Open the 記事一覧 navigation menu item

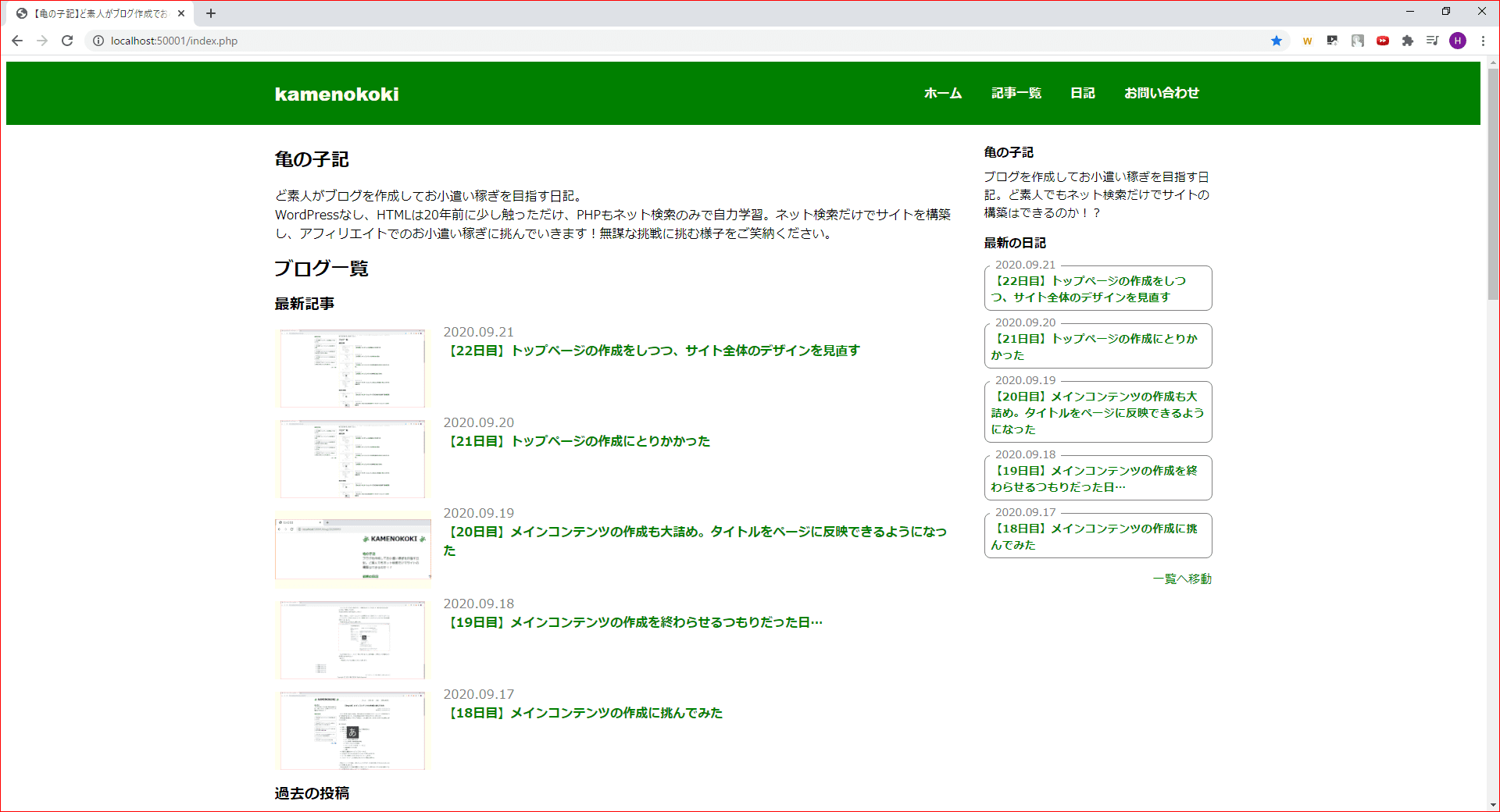point(1016,94)
